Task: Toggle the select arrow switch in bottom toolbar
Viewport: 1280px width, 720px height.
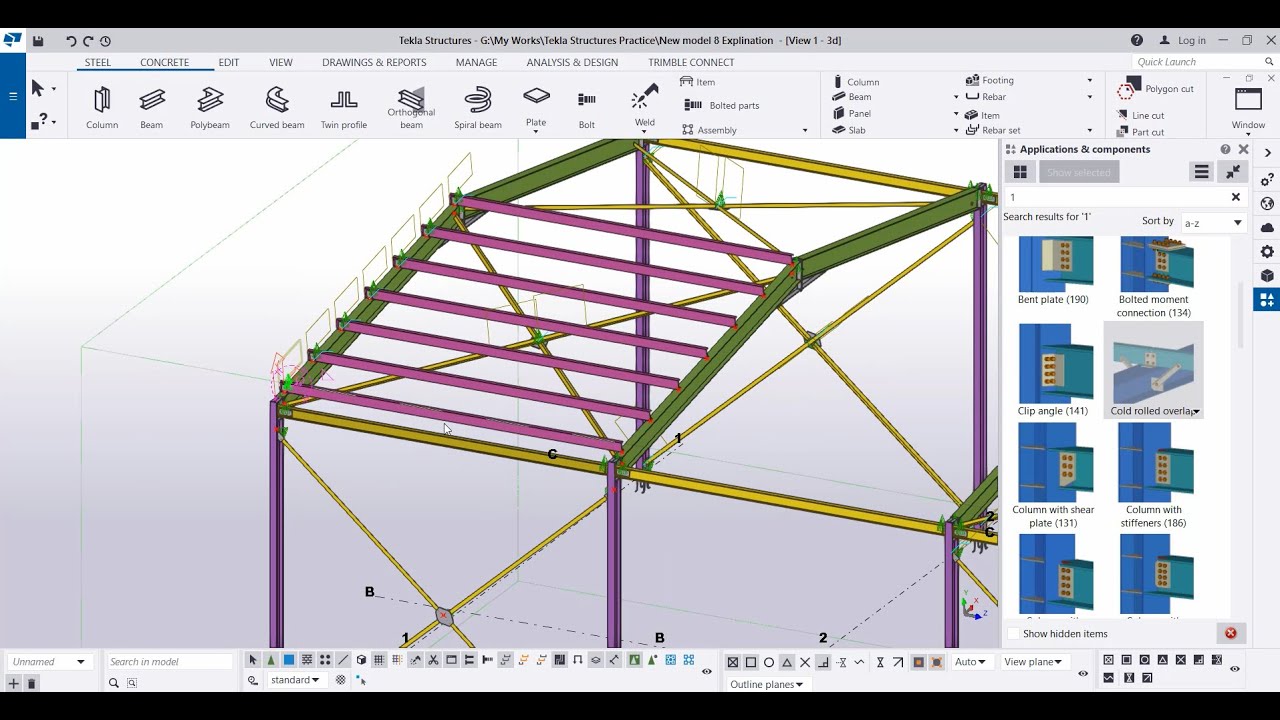Action: (253, 660)
